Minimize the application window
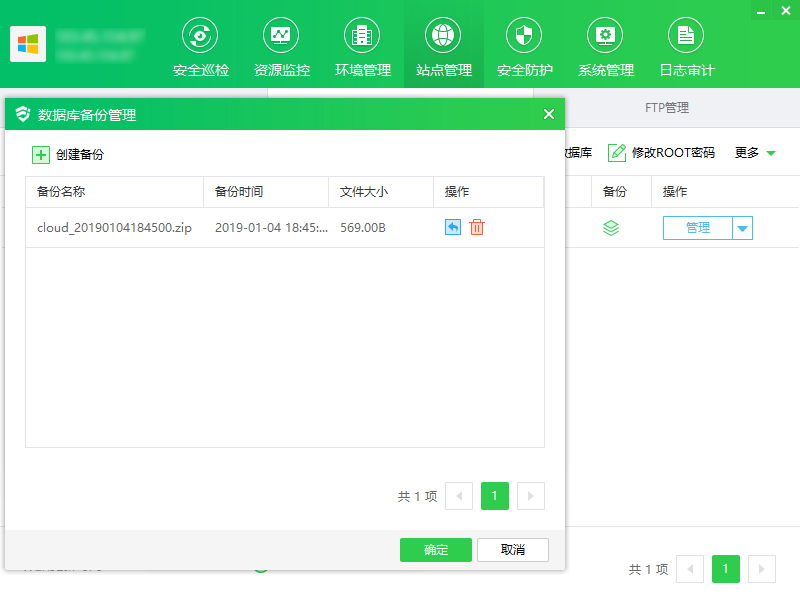 click(x=761, y=11)
